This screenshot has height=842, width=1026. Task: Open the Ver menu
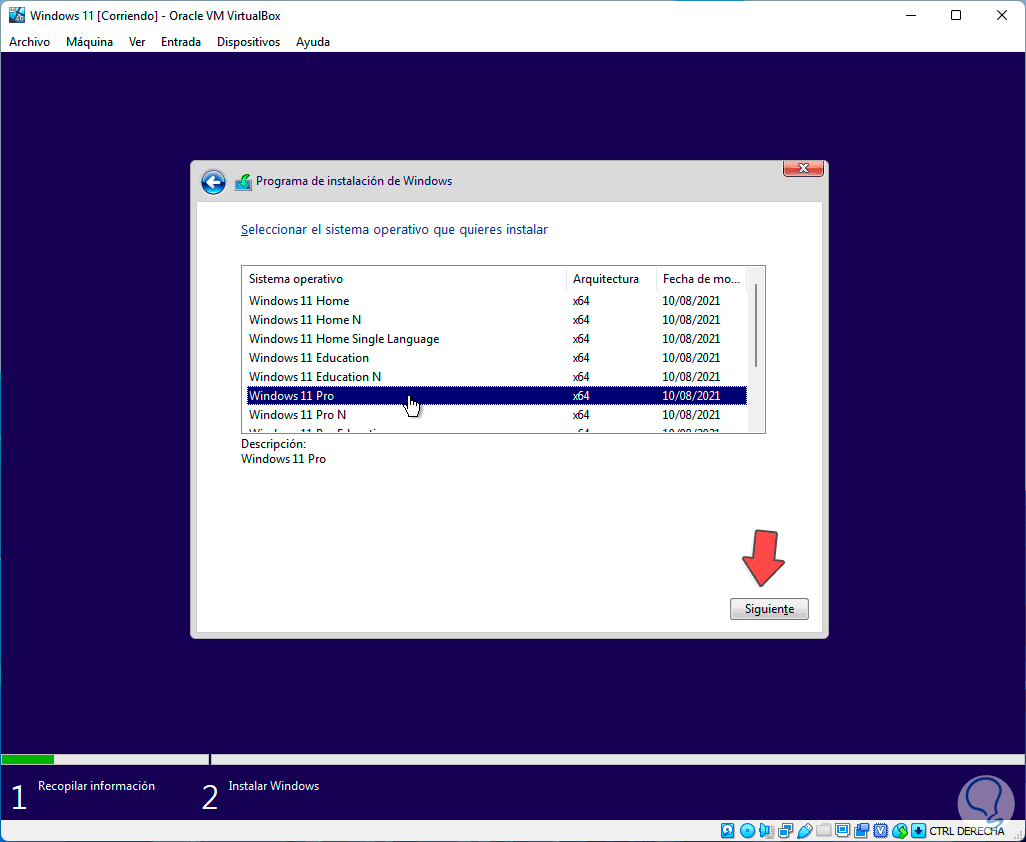[x=137, y=42]
